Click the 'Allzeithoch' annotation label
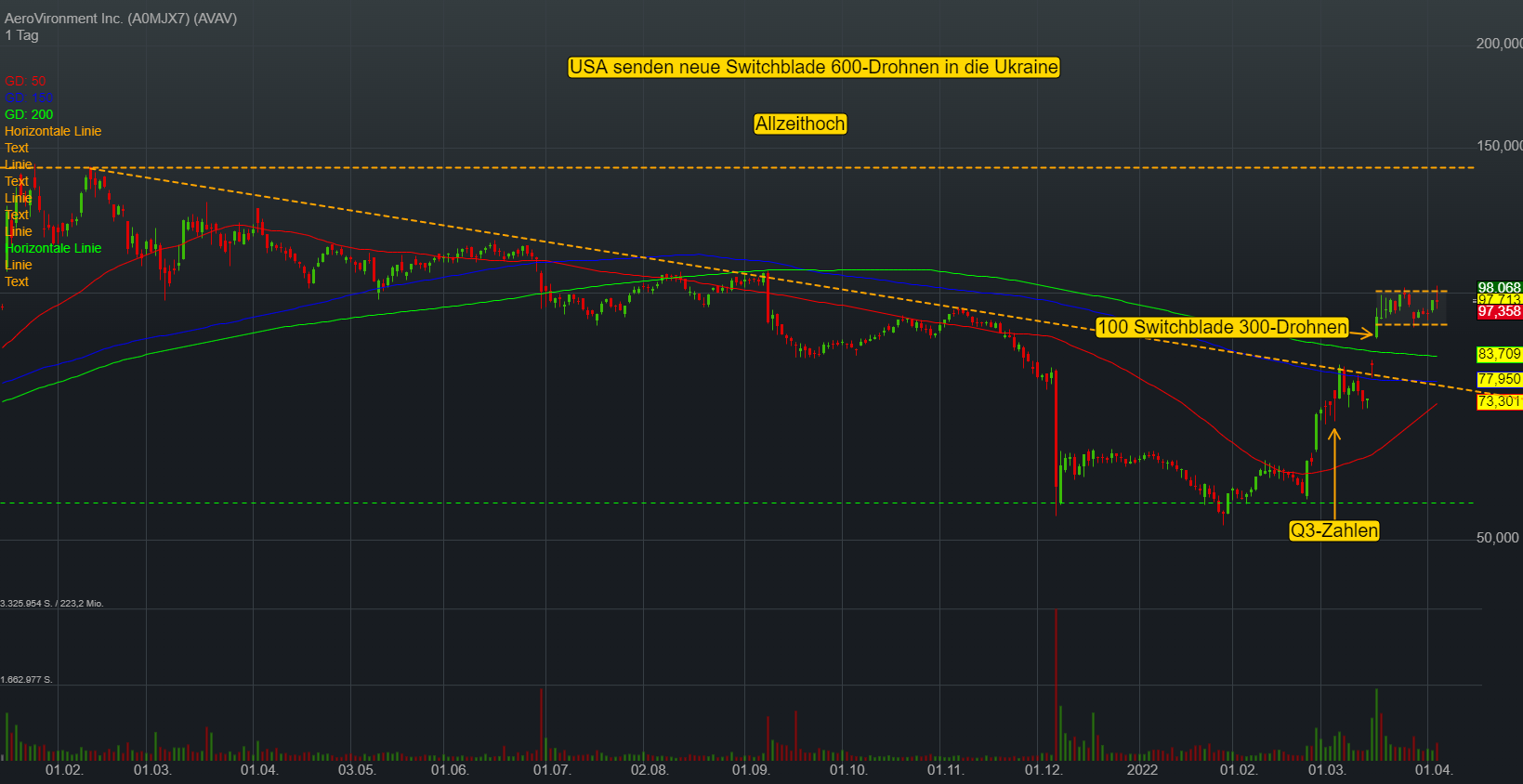The height and width of the screenshot is (784, 1523). [x=800, y=124]
